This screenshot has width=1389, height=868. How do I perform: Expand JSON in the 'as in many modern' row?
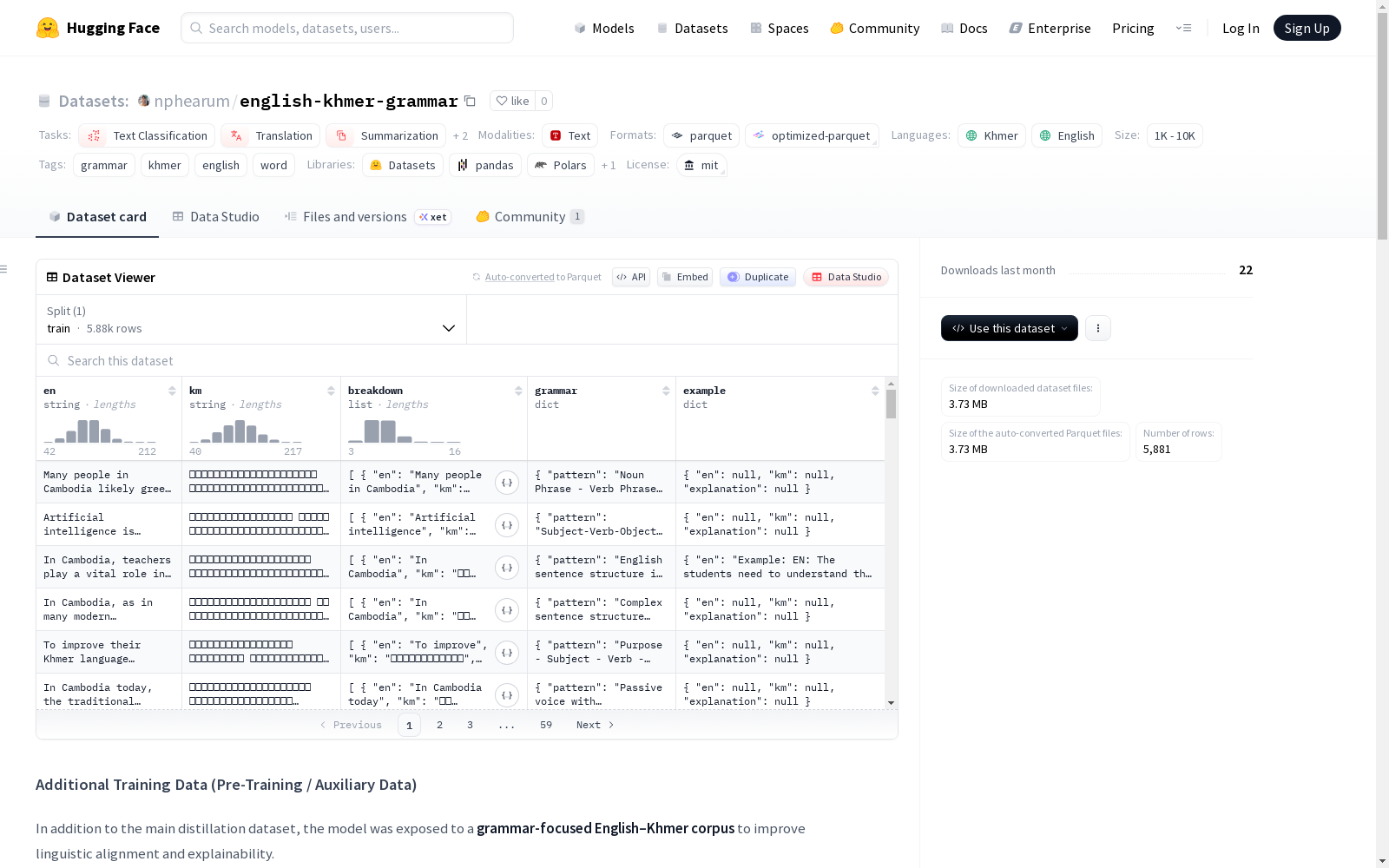coord(507,610)
